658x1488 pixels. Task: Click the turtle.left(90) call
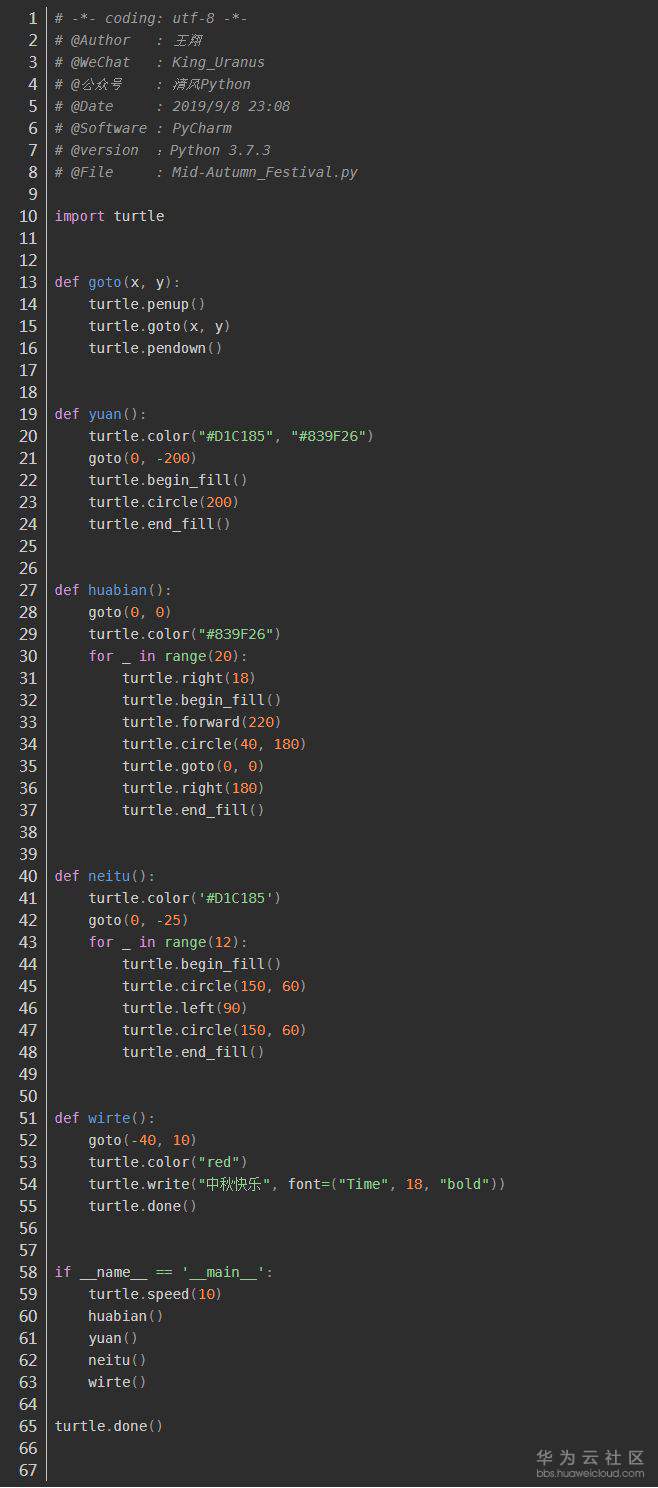coord(184,1008)
